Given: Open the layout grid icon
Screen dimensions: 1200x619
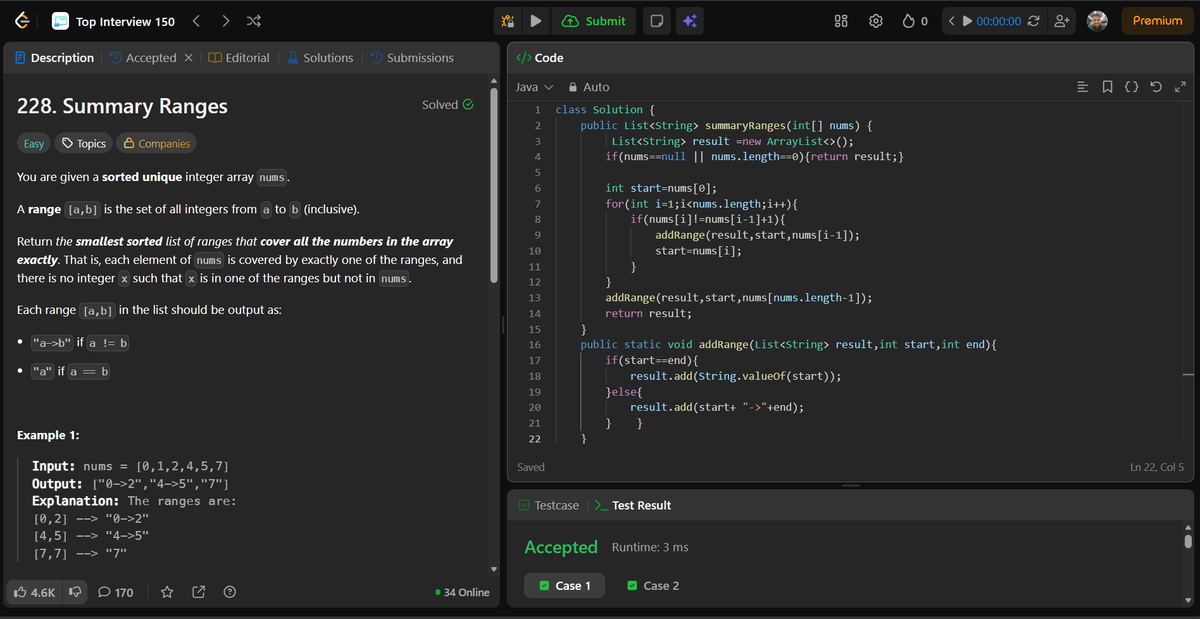Looking at the screenshot, I should 843,21.
